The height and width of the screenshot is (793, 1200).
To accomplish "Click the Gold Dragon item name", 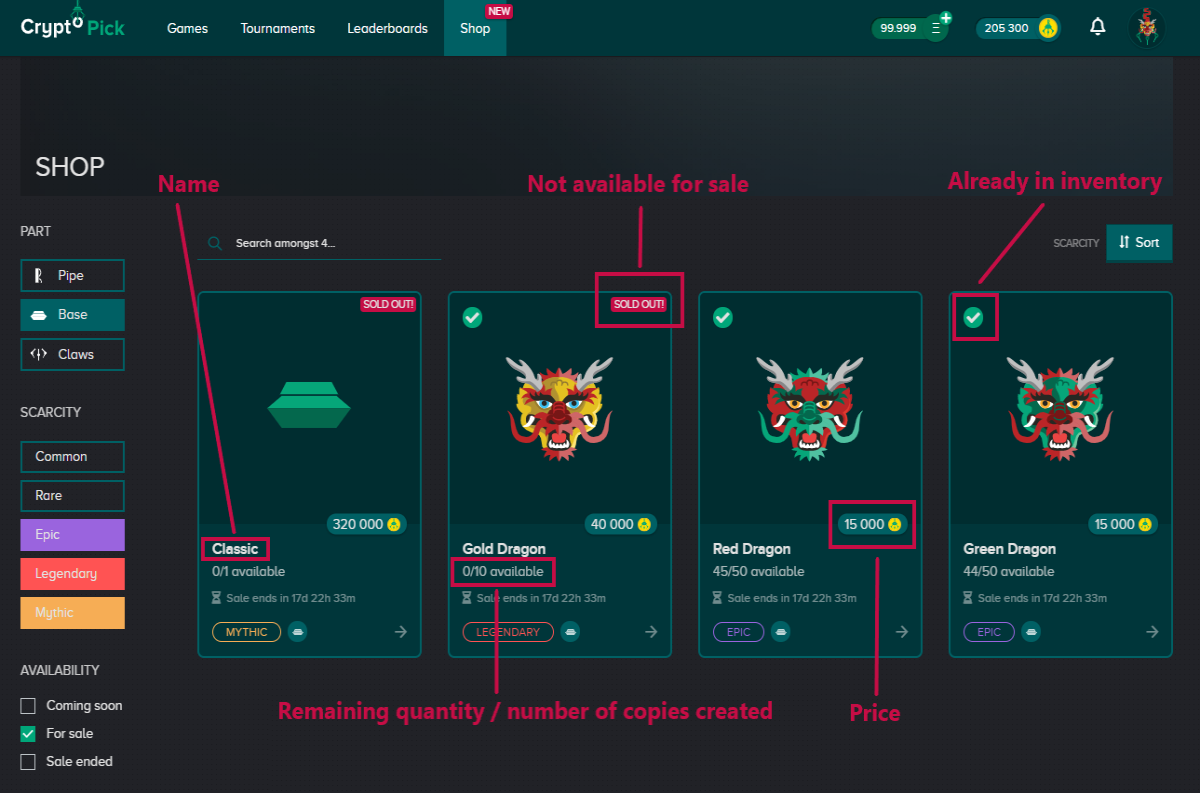I will point(504,549).
